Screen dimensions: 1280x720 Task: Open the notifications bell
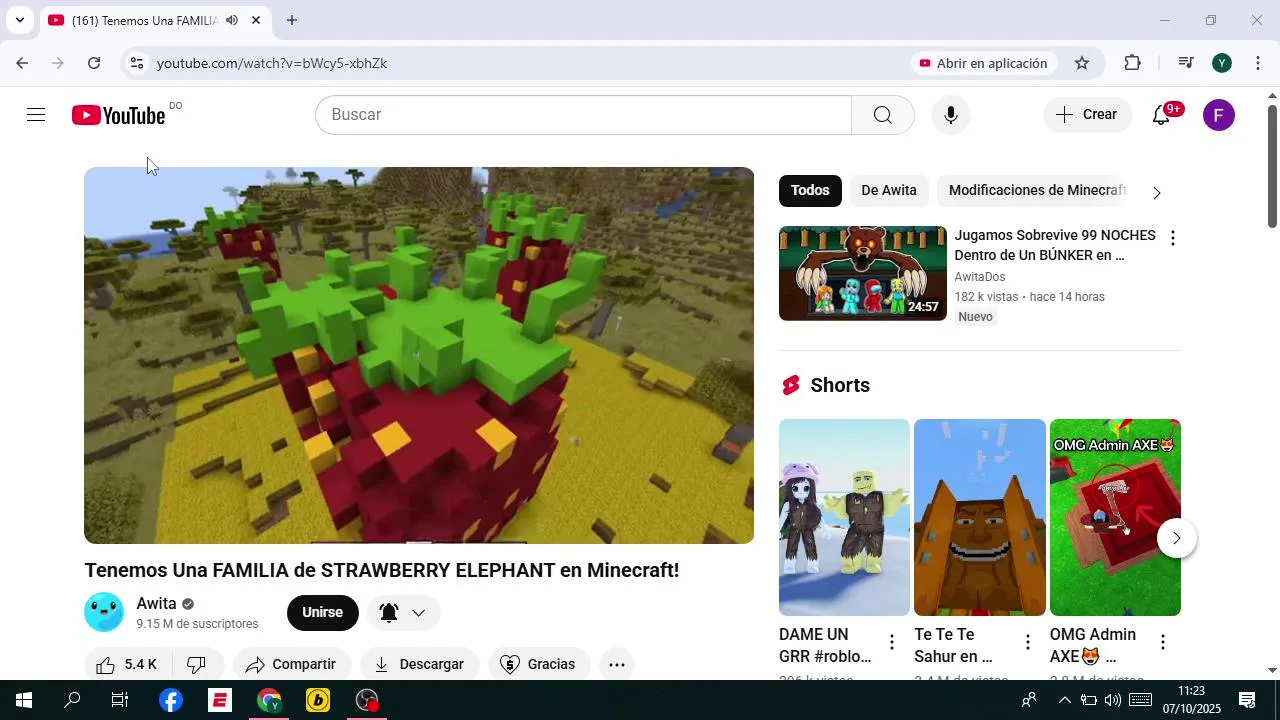(1161, 115)
